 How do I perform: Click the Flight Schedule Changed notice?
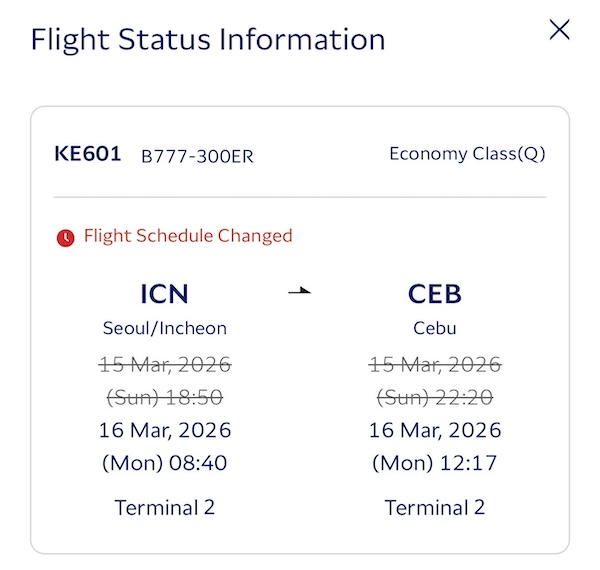click(187, 236)
